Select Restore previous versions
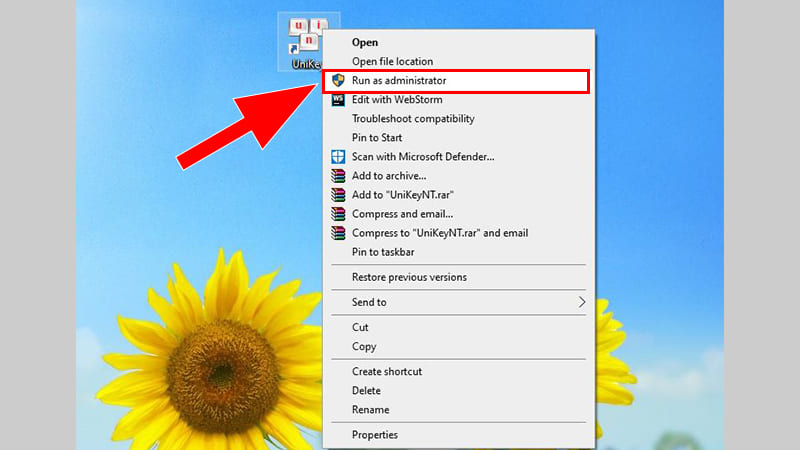 [409, 277]
